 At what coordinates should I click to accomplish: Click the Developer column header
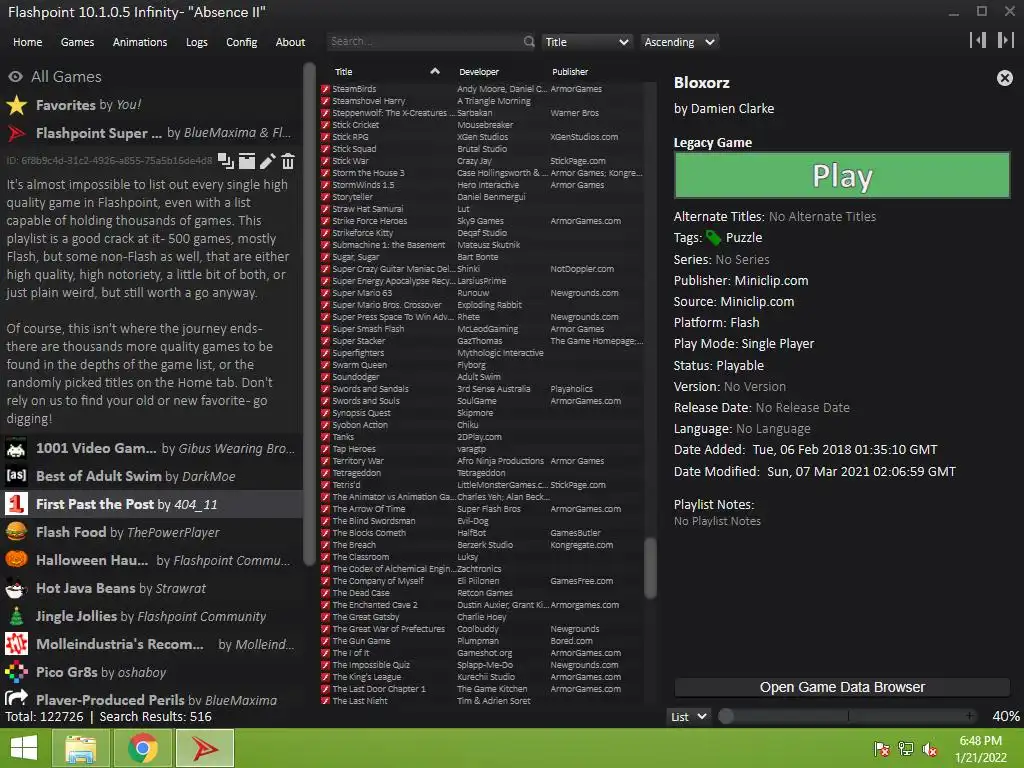click(x=479, y=72)
